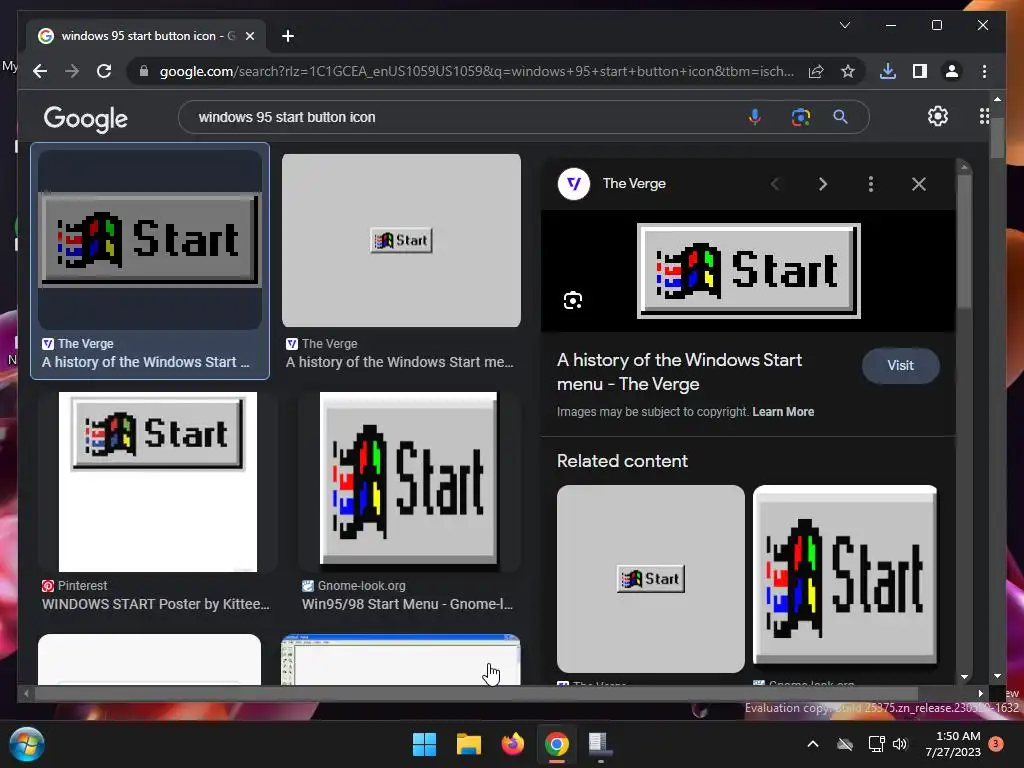This screenshot has width=1024, height=768.
Task: Open large Start button preview image
Action: [x=748, y=270]
